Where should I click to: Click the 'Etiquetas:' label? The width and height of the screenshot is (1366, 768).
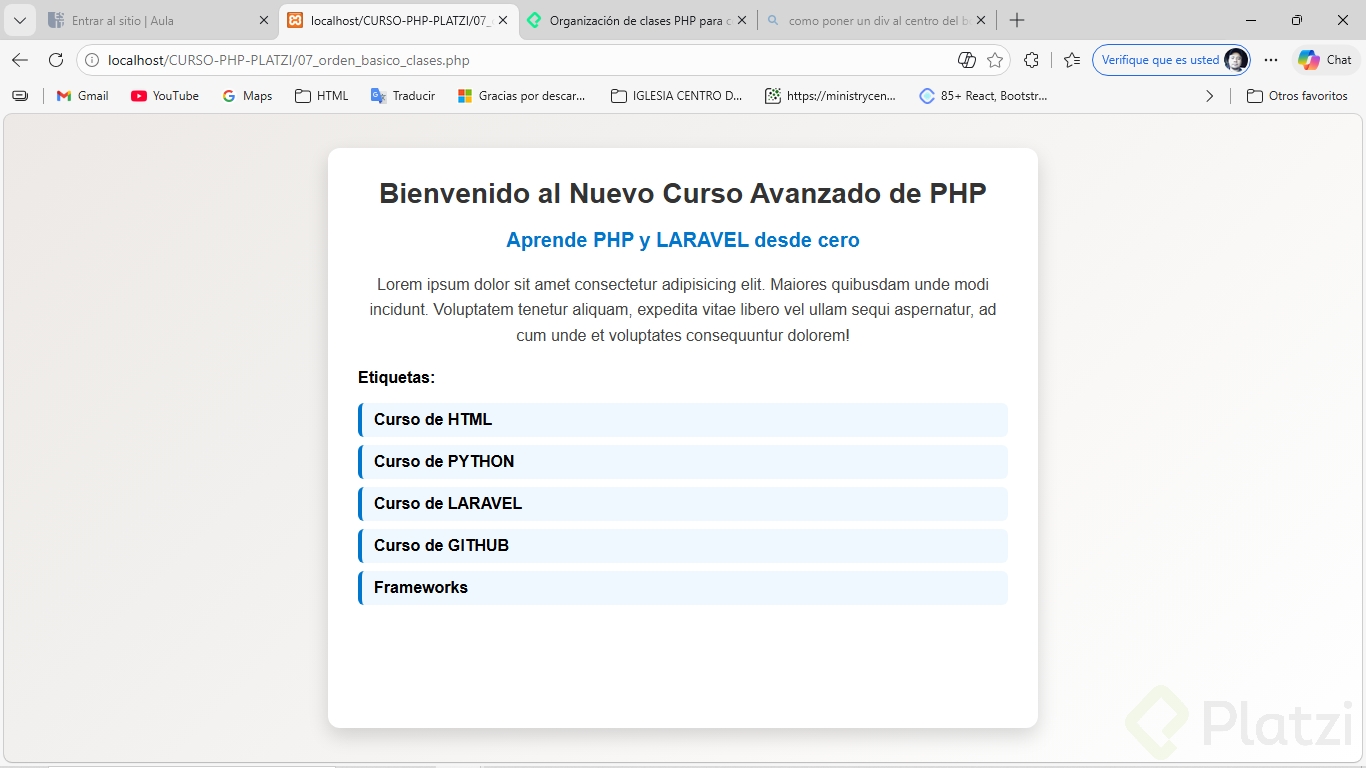tap(396, 378)
